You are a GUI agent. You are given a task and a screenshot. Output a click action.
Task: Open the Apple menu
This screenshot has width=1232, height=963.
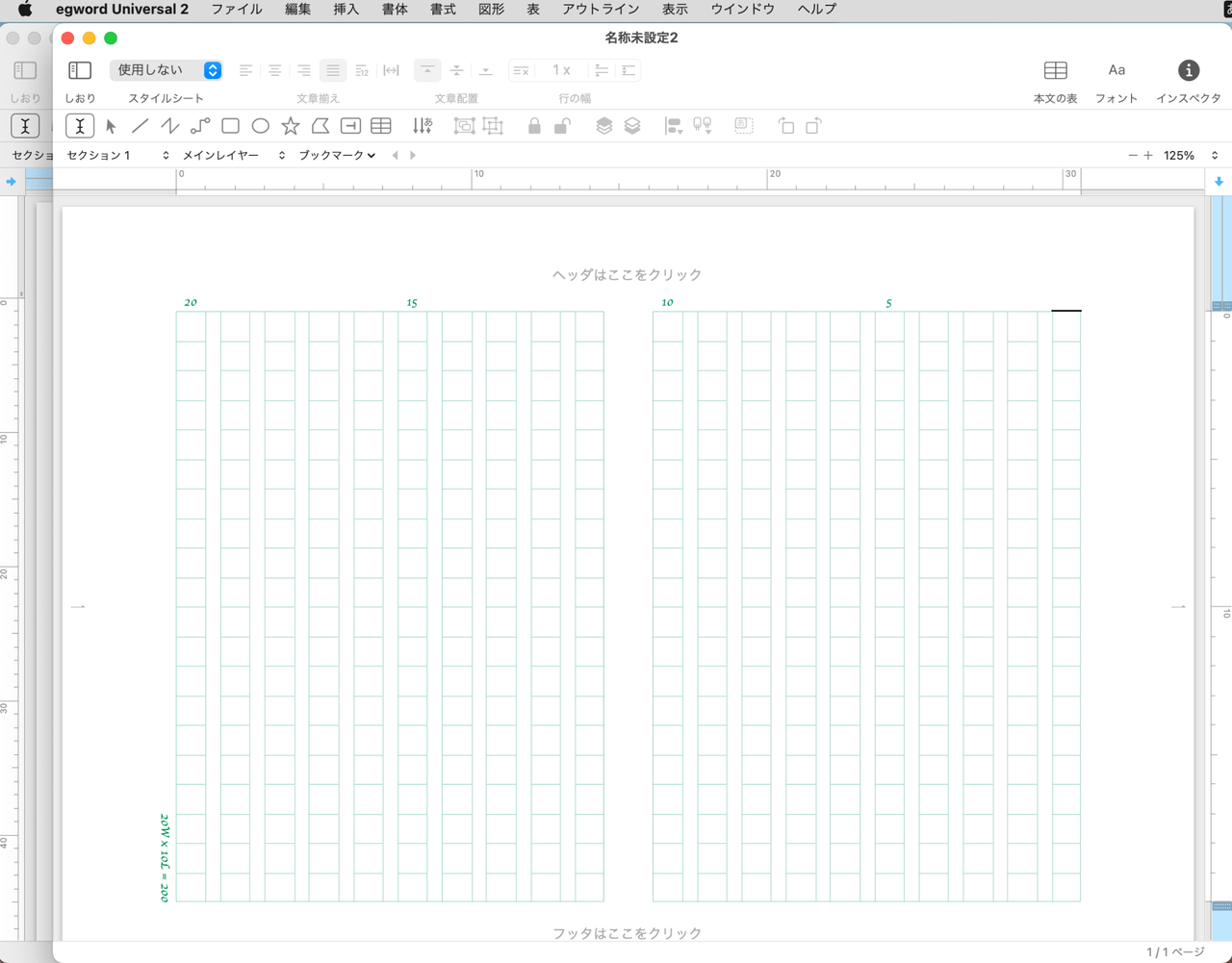25,9
